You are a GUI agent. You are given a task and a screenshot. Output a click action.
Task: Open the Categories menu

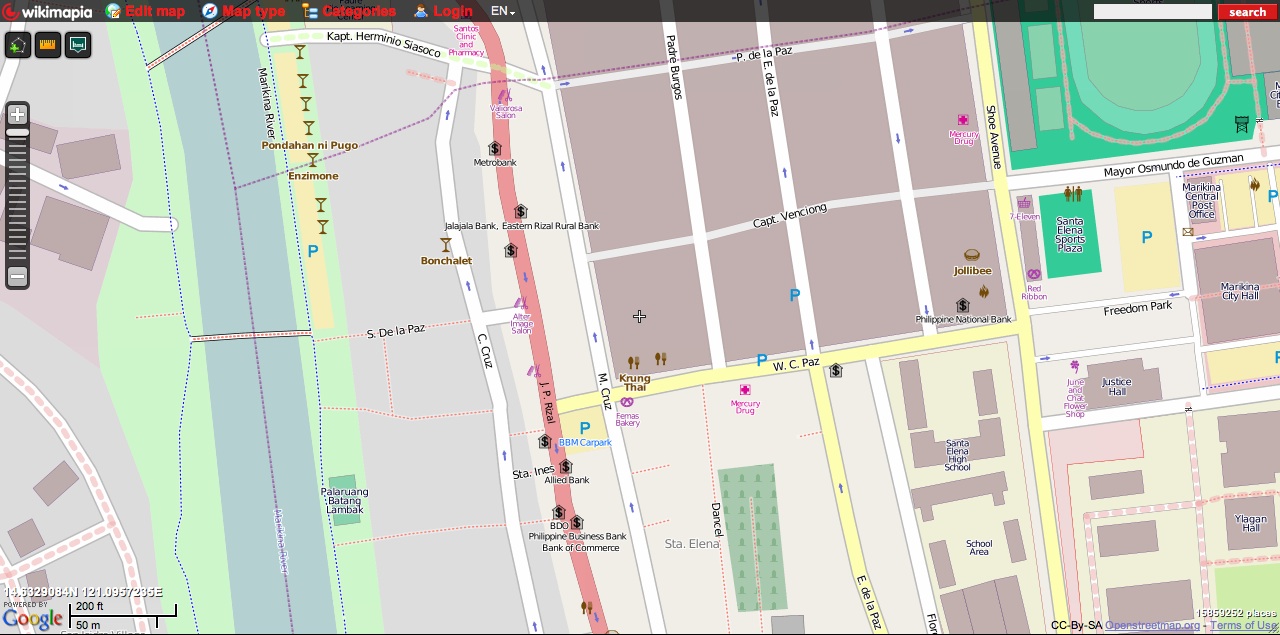click(349, 11)
